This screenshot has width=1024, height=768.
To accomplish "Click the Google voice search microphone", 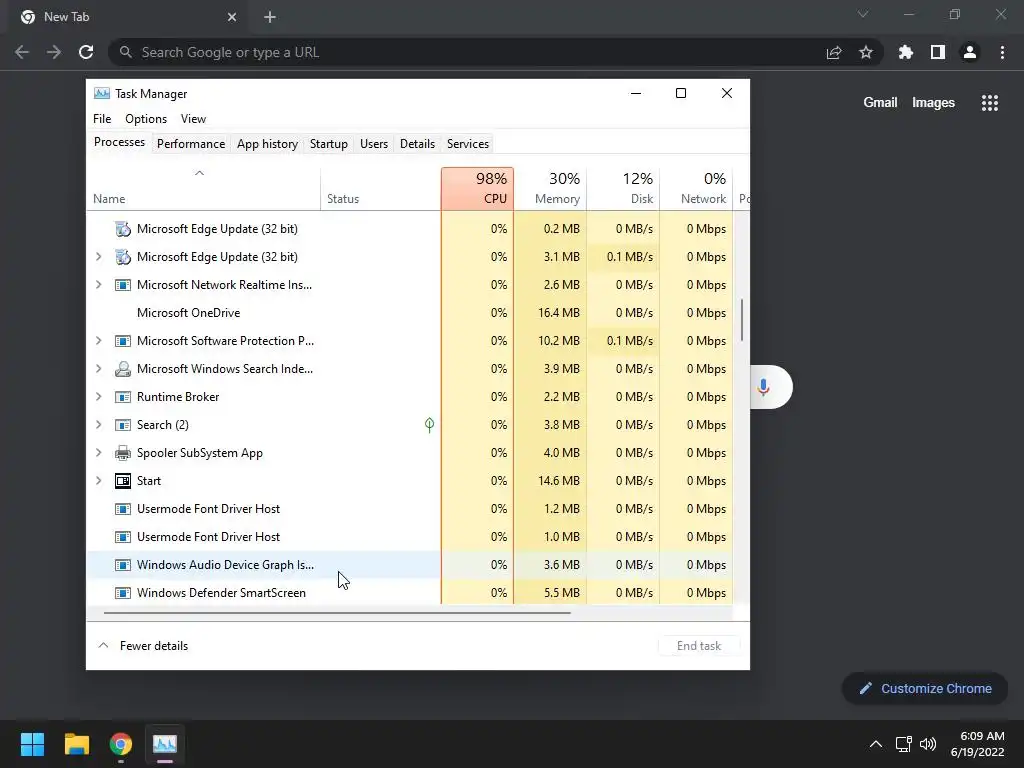I will point(763,387).
